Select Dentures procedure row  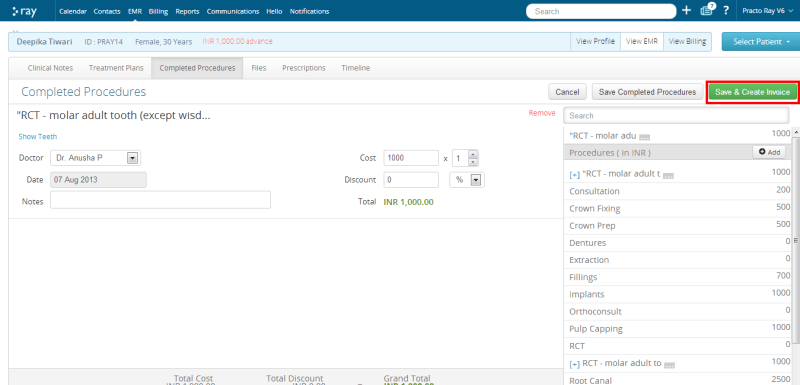click(x=678, y=243)
